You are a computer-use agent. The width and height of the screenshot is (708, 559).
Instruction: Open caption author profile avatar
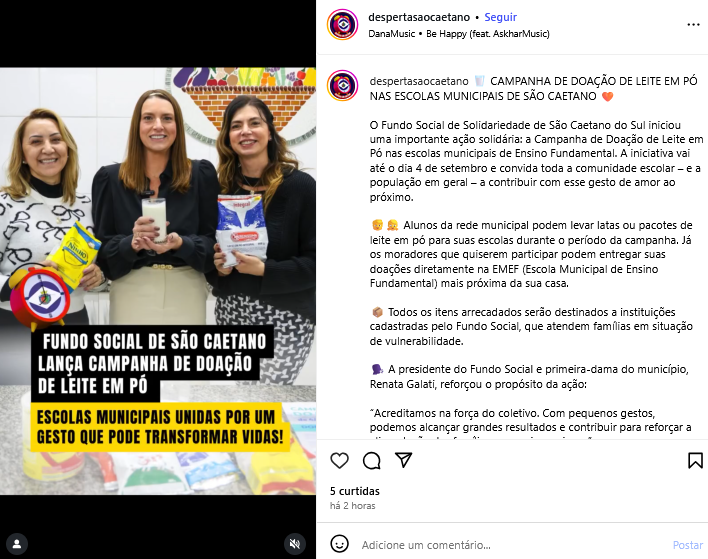[x=343, y=85]
